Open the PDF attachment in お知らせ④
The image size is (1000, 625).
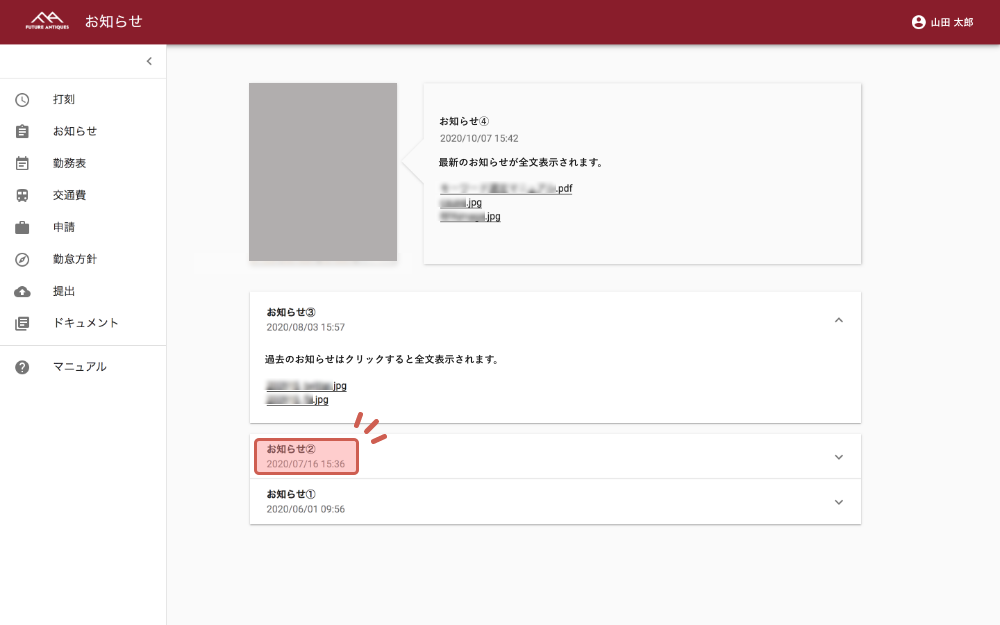click(x=506, y=188)
